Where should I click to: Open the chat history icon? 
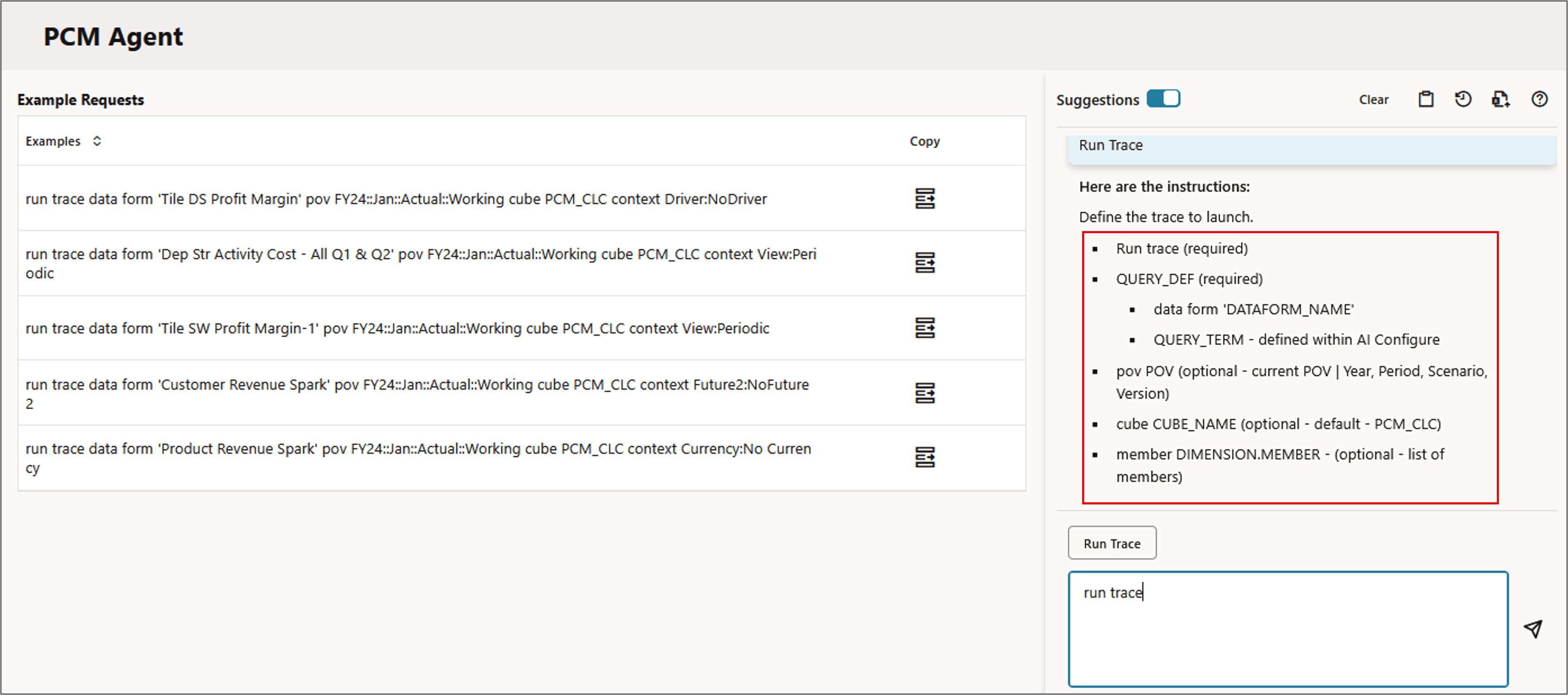pos(1463,99)
